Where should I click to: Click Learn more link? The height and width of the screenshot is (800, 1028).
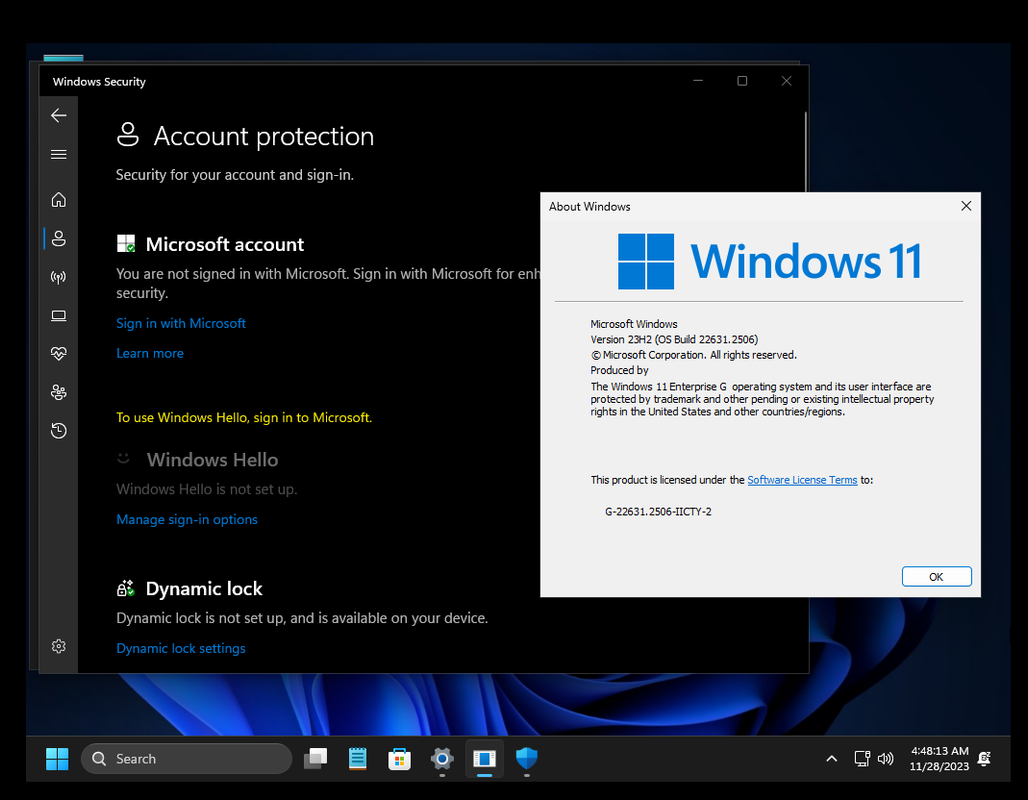tap(150, 353)
